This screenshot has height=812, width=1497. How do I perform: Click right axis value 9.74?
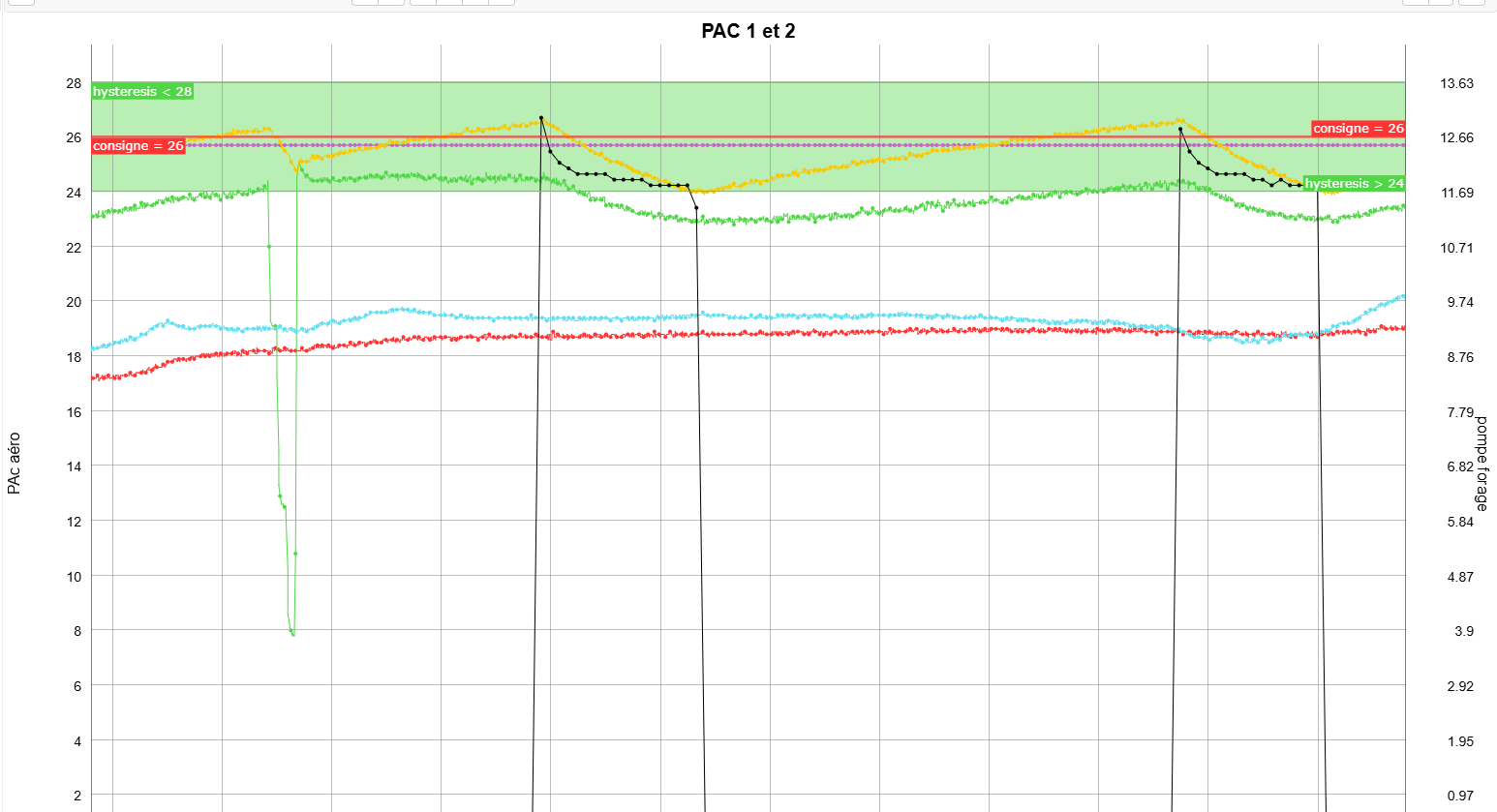tap(1460, 302)
